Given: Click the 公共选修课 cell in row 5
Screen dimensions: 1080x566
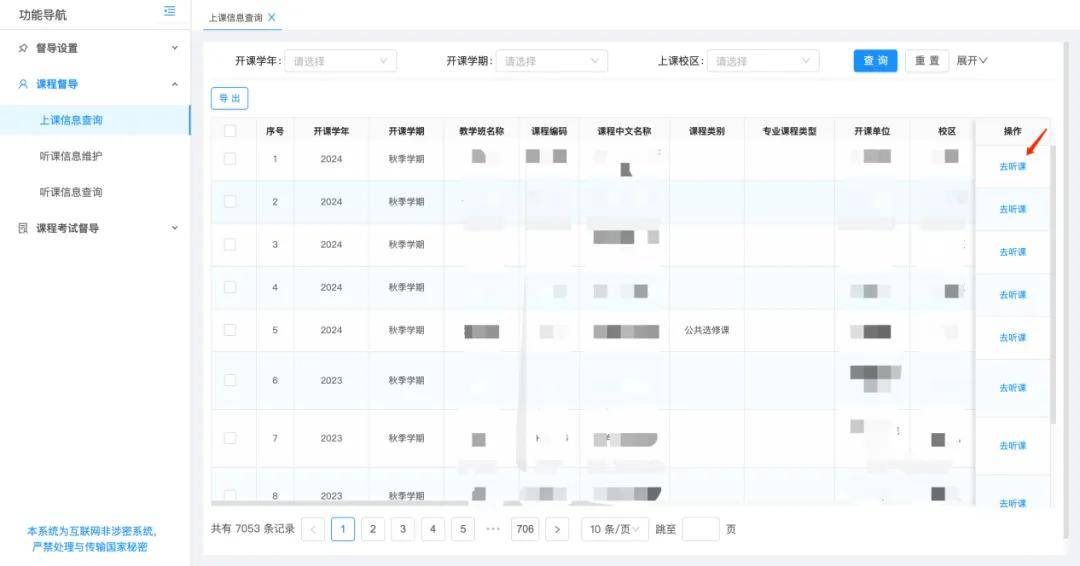Looking at the screenshot, I should pos(707,331).
